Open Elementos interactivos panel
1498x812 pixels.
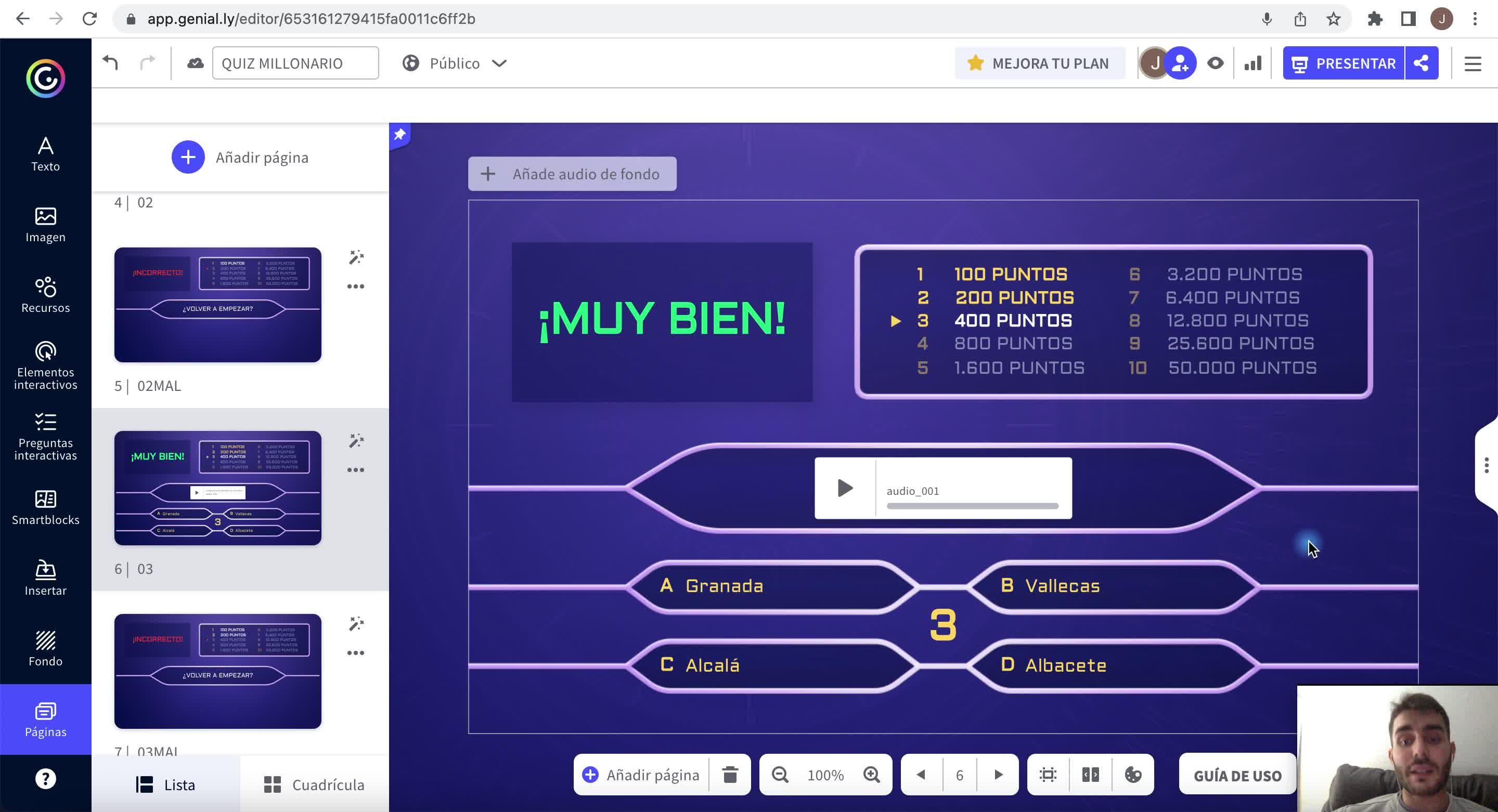(x=45, y=365)
